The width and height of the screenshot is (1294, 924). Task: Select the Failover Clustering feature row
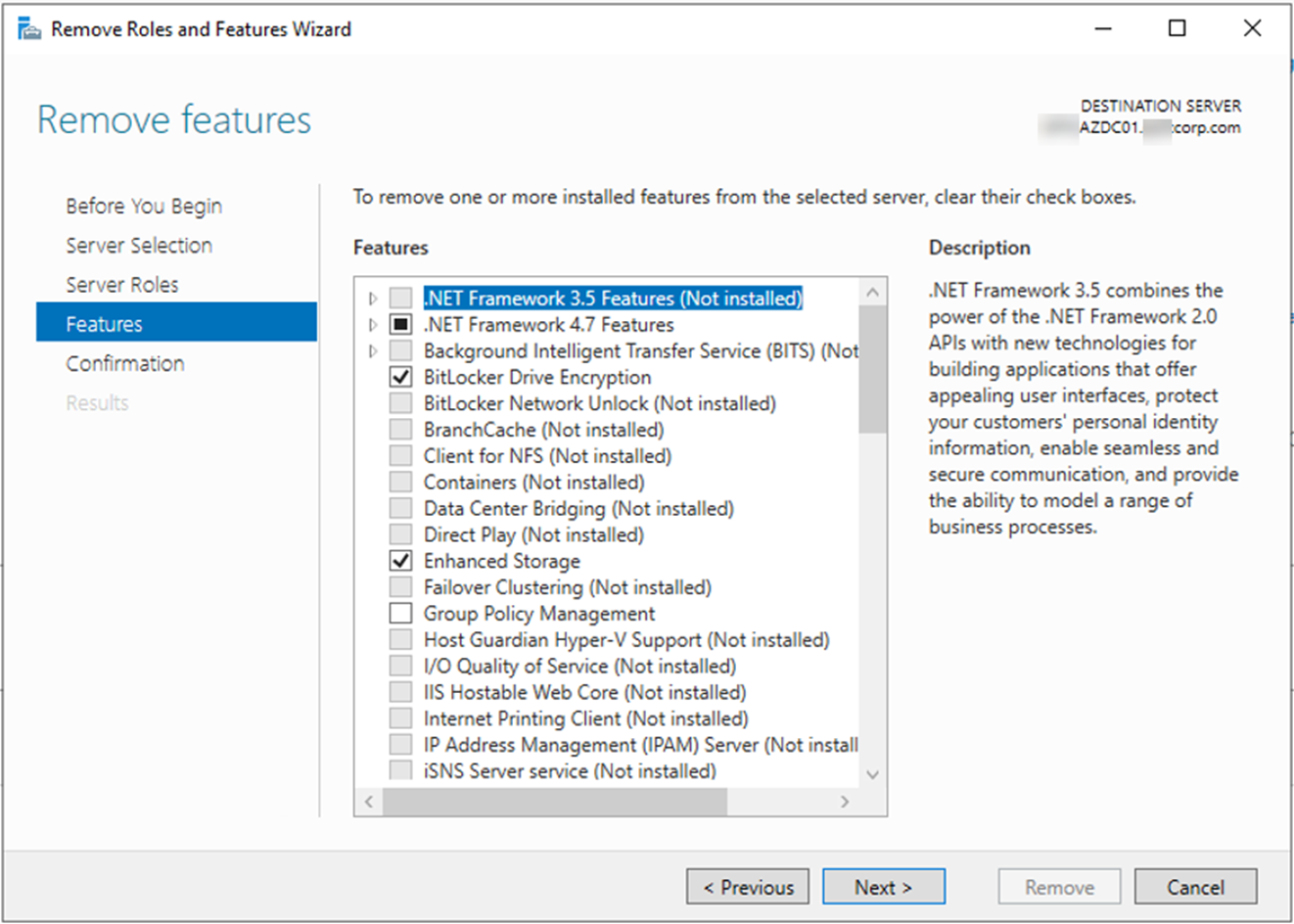pos(567,587)
